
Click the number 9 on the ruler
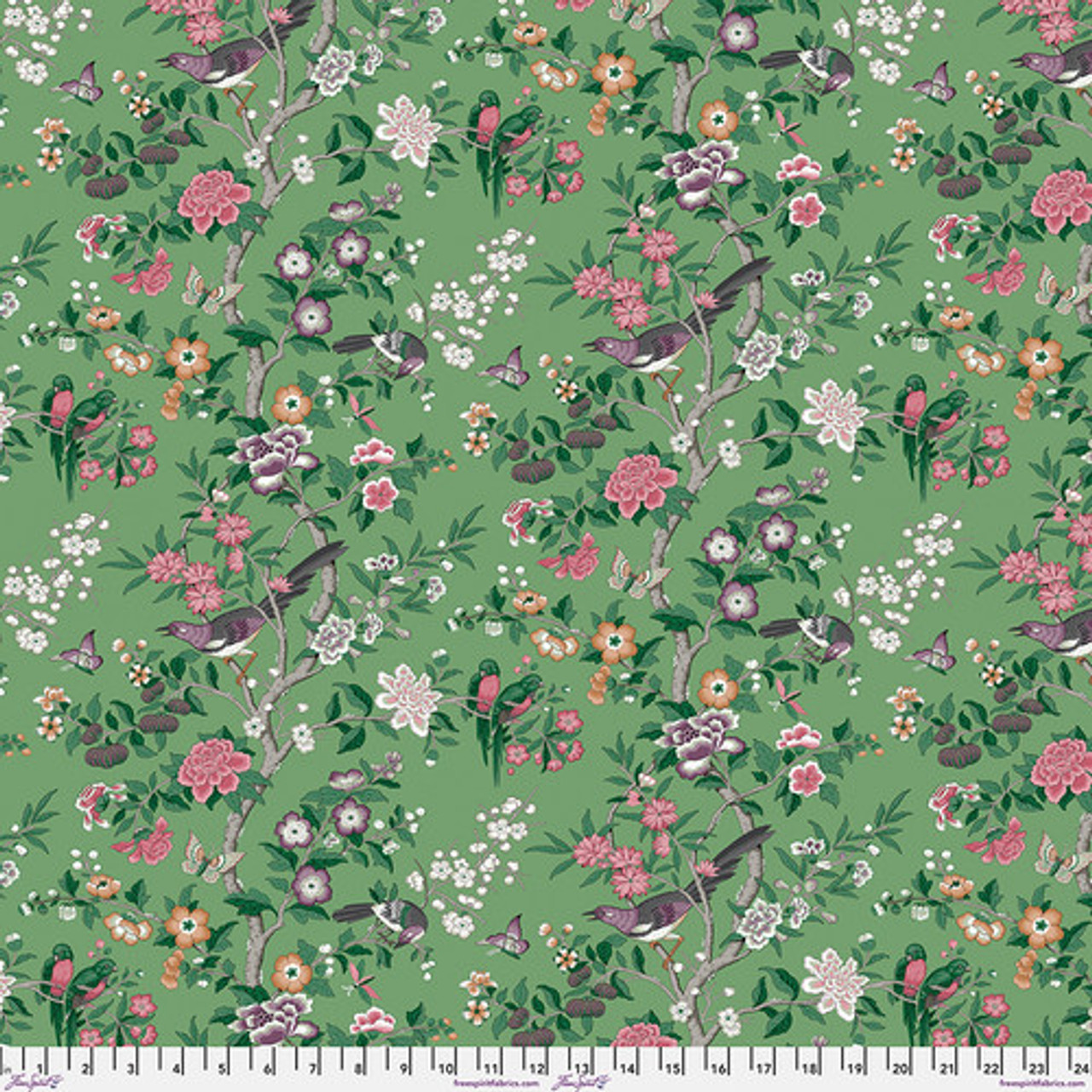pyautogui.click(x=402, y=1067)
